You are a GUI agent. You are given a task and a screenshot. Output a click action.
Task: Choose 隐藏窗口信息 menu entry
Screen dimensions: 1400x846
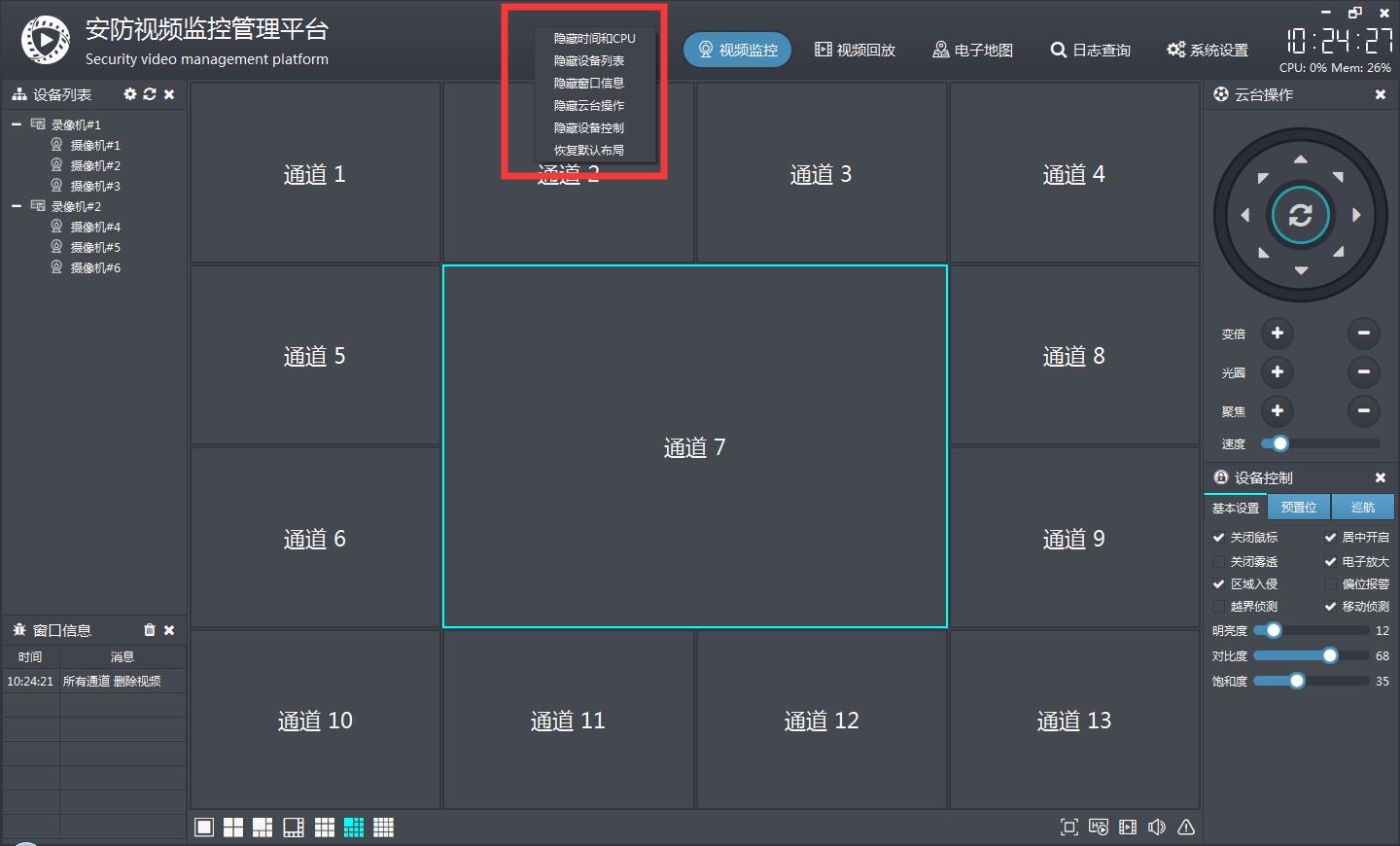(x=595, y=84)
